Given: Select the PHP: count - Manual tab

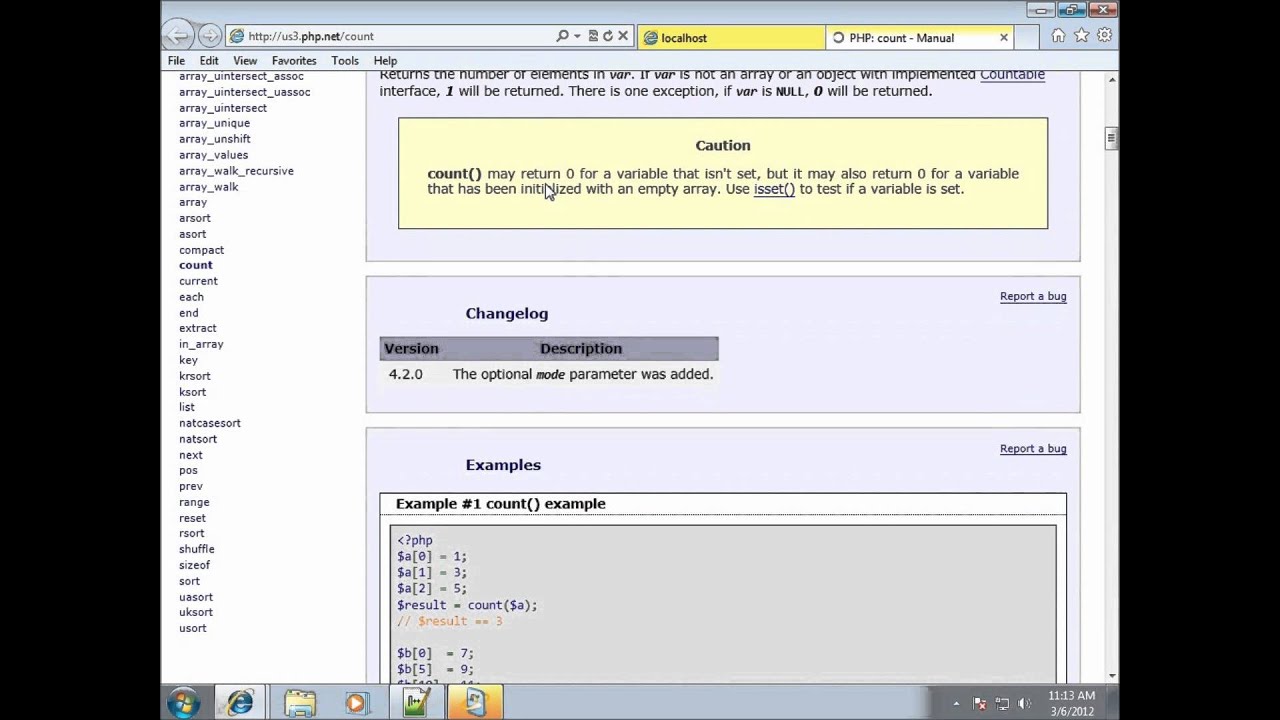Looking at the screenshot, I should [910, 38].
